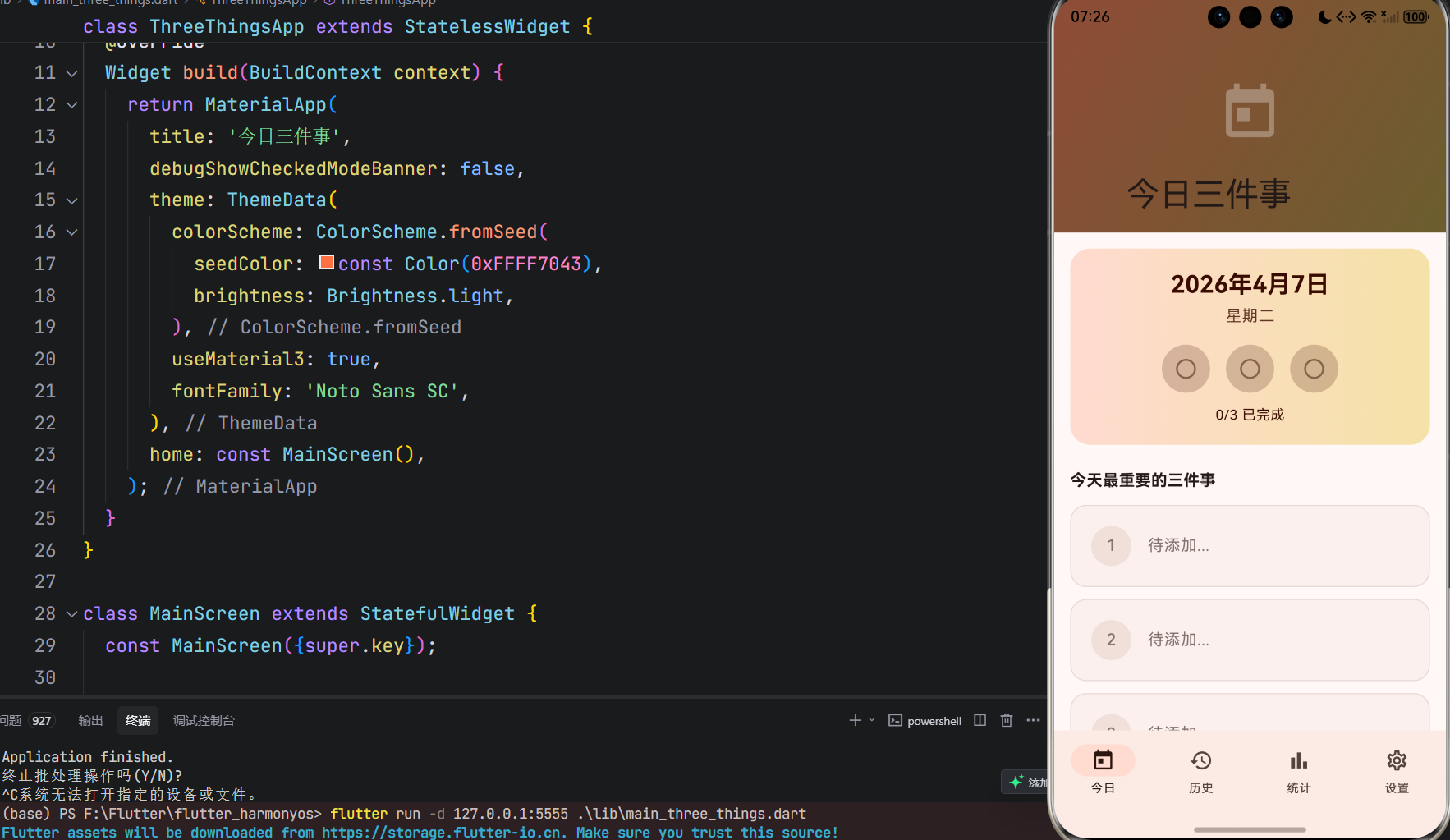Open the 设置 settings tab in the phone app
The height and width of the screenshot is (840, 1450).
1397,770
